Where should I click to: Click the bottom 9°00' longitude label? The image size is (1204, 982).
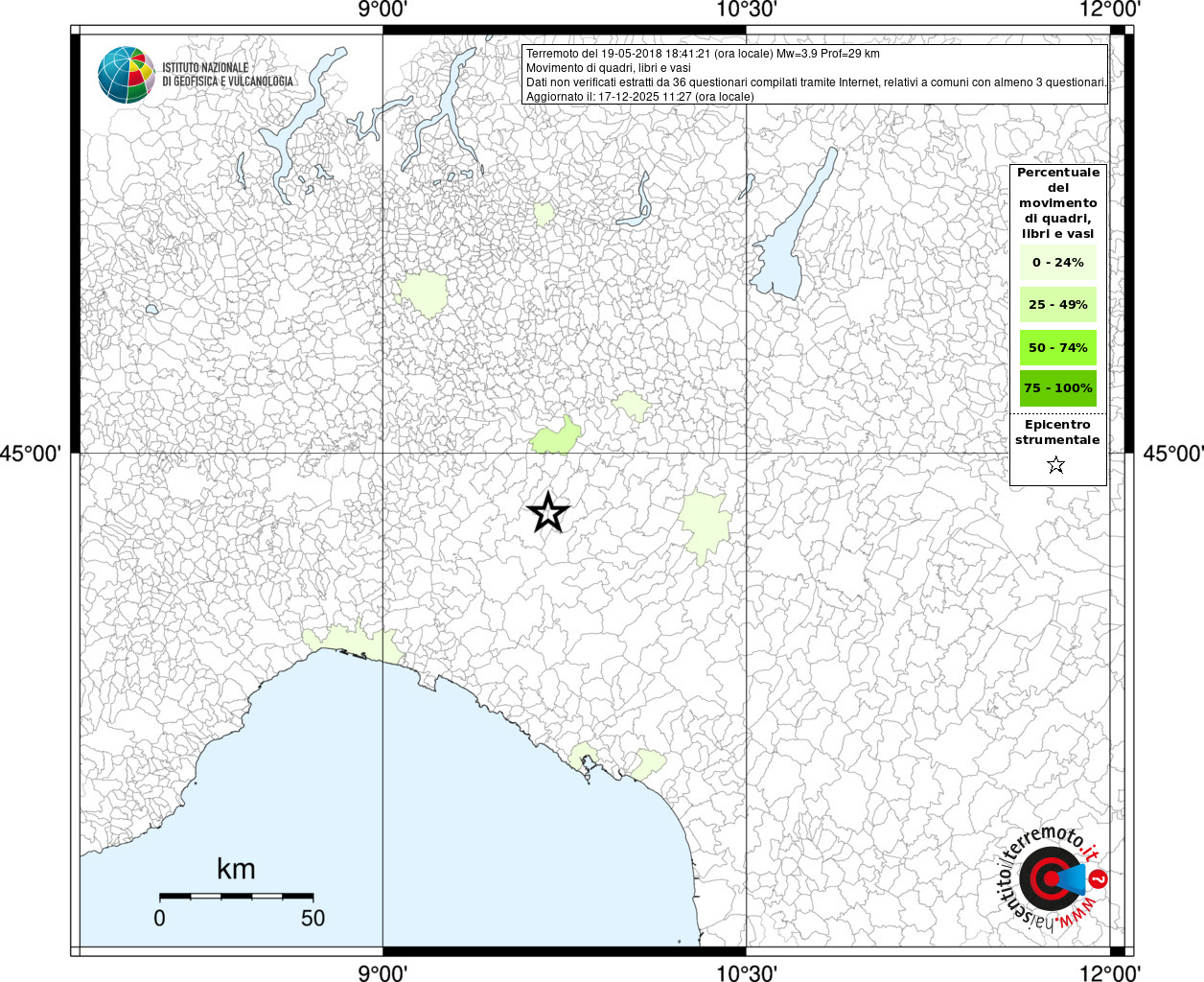point(382,972)
